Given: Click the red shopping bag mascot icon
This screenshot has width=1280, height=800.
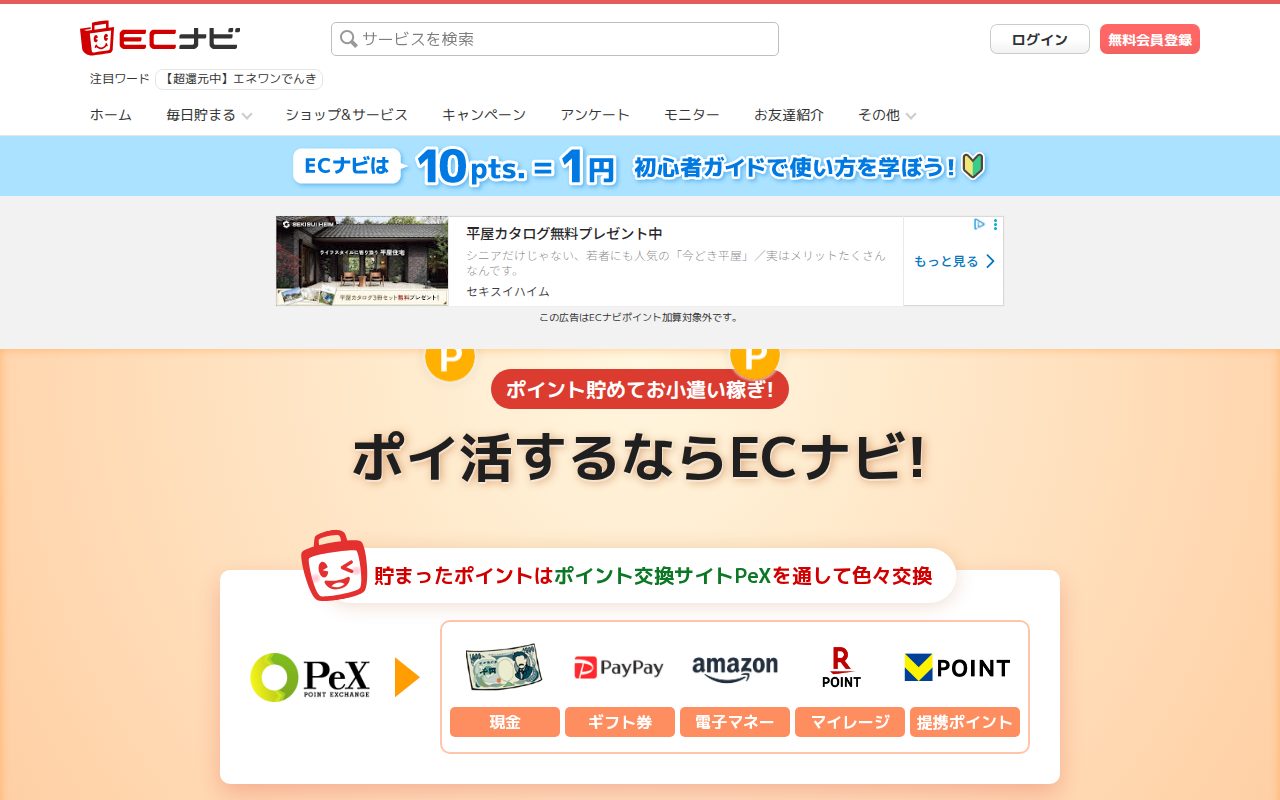Looking at the screenshot, I should coord(334,565).
